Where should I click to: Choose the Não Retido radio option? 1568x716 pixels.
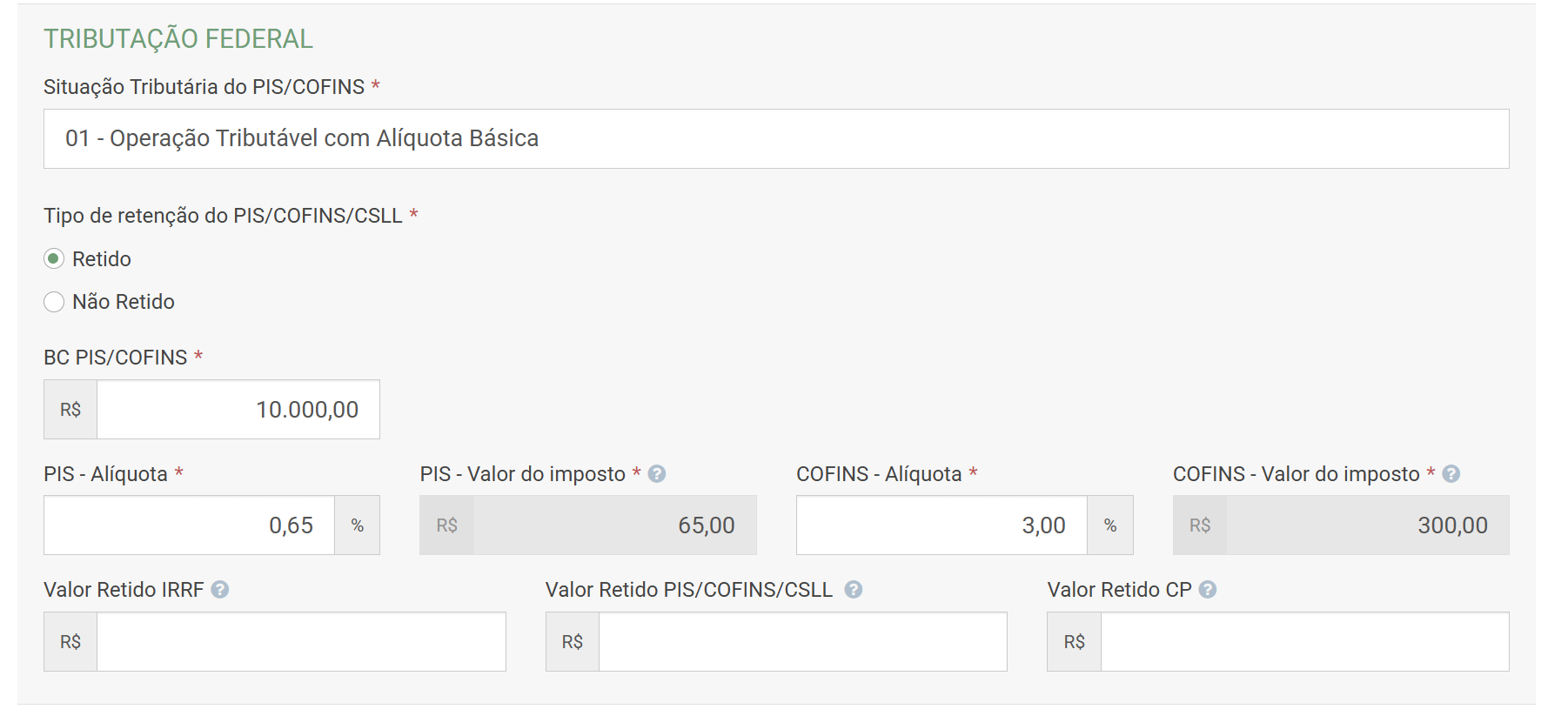[54, 302]
